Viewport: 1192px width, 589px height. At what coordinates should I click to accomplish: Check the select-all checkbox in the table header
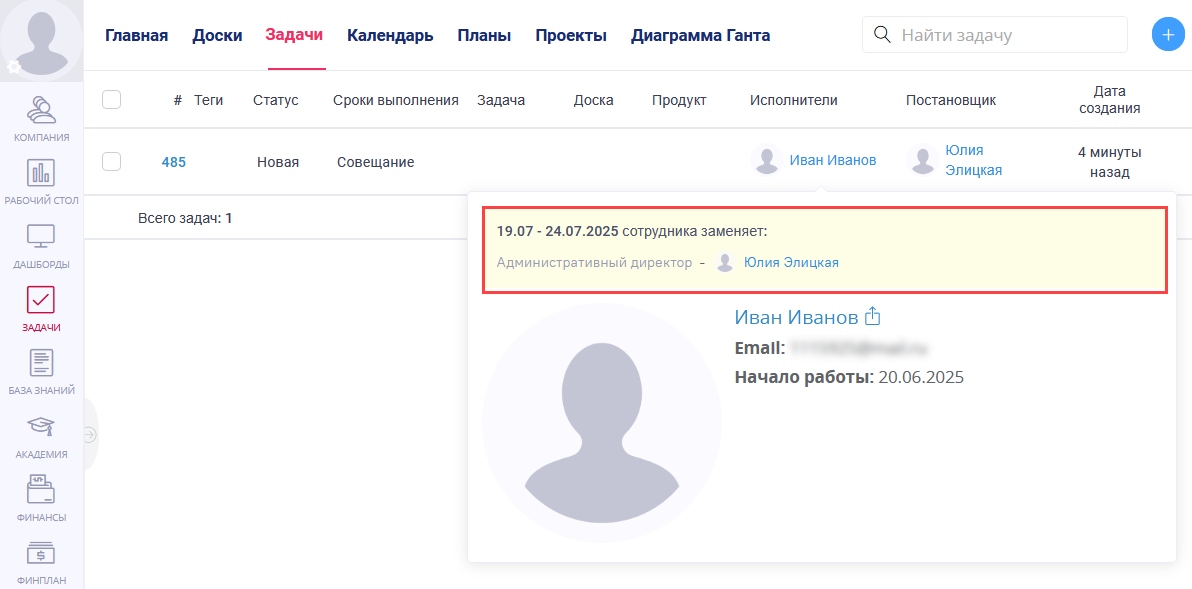[112, 99]
